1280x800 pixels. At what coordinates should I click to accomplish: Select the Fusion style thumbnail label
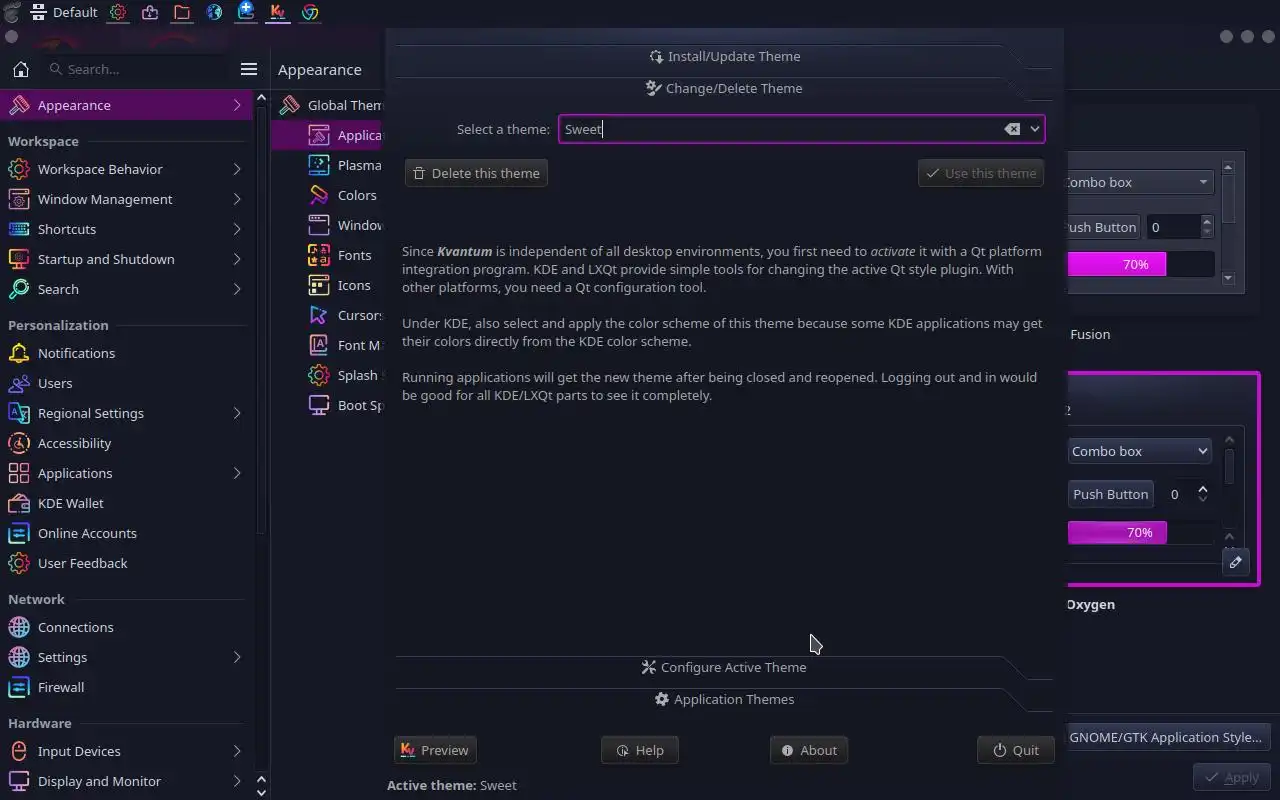tap(1090, 334)
